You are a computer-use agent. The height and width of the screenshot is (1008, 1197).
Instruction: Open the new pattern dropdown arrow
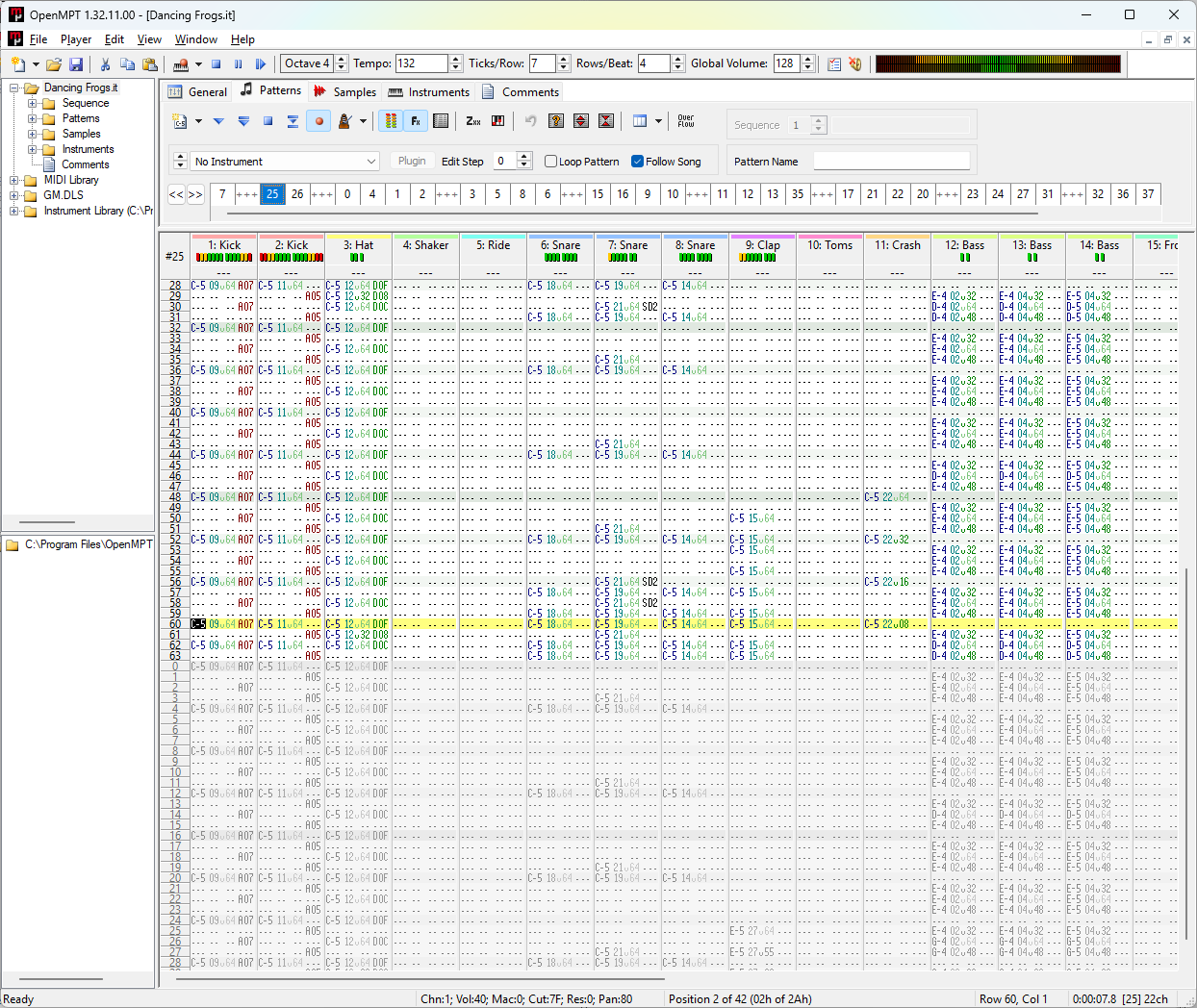pyautogui.click(x=198, y=121)
